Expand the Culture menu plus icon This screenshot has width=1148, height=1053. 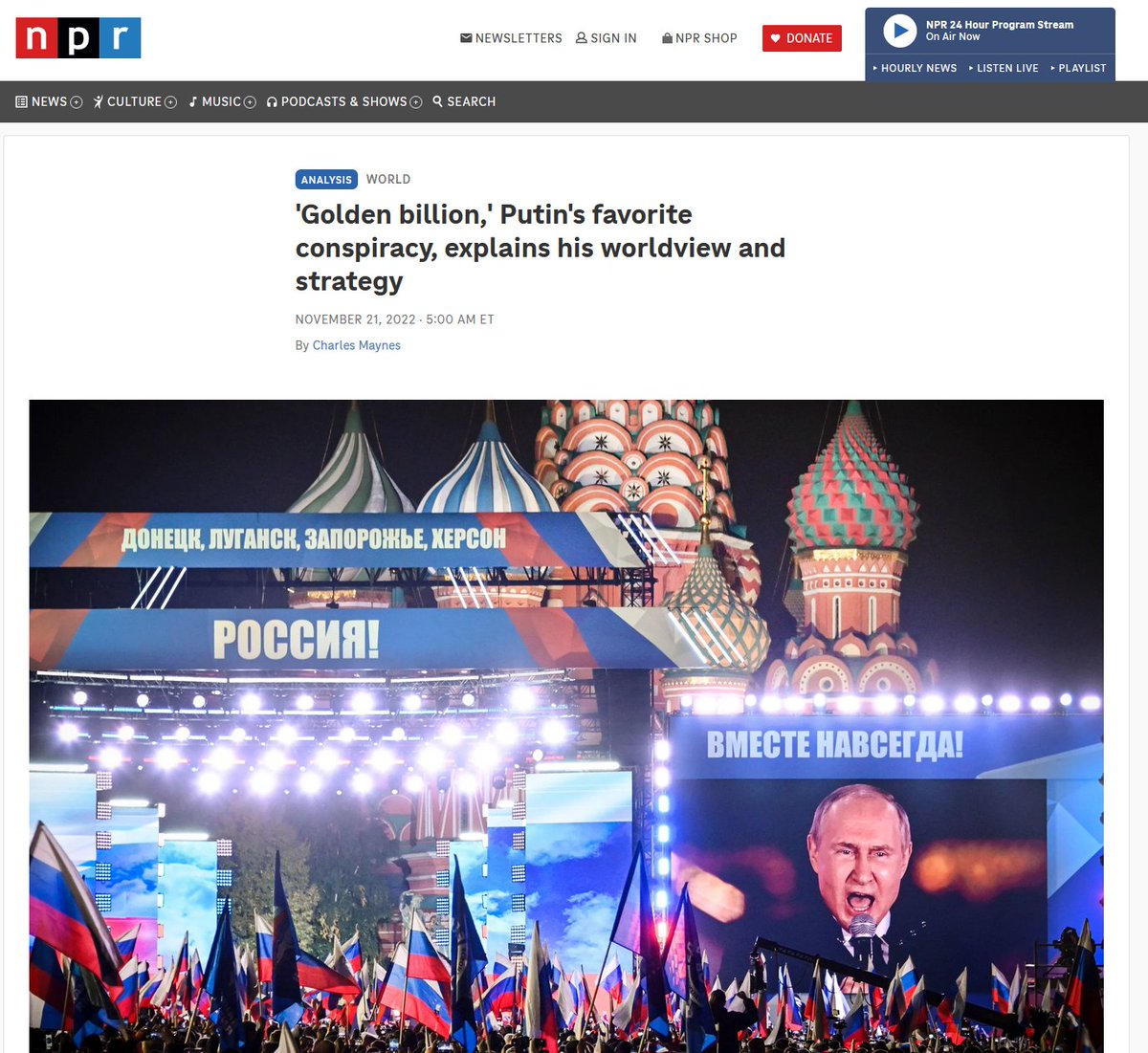(170, 102)
